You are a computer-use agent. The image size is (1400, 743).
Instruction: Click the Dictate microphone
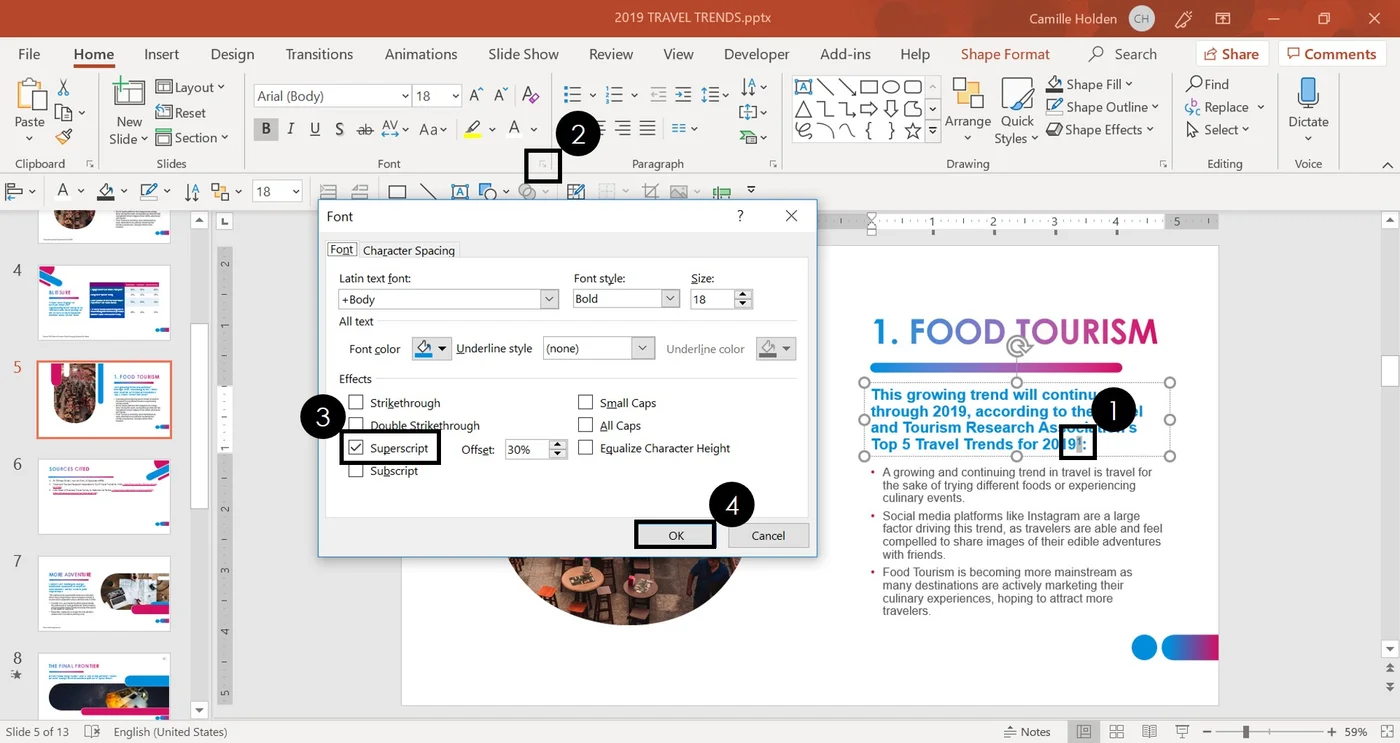tap(1308, 96)
